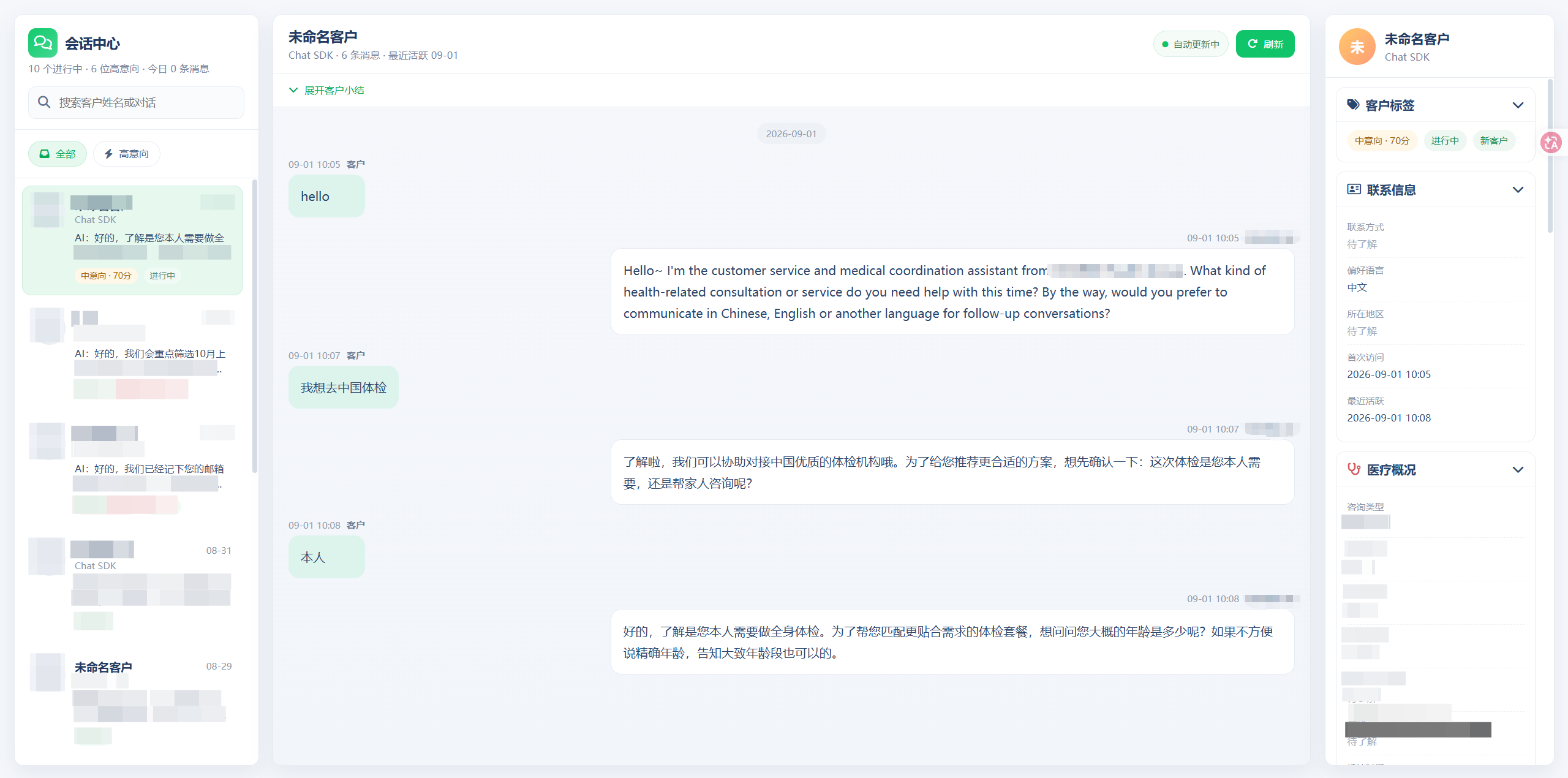Click the 偏好语言 value 中文

(x=1357, y=287)
